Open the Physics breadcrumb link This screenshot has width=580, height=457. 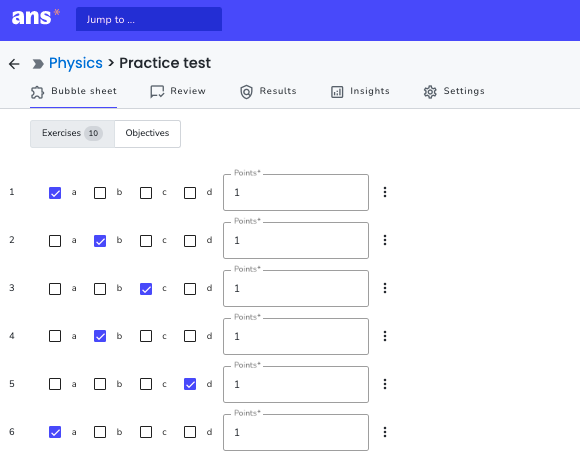[x=76, y=63]
